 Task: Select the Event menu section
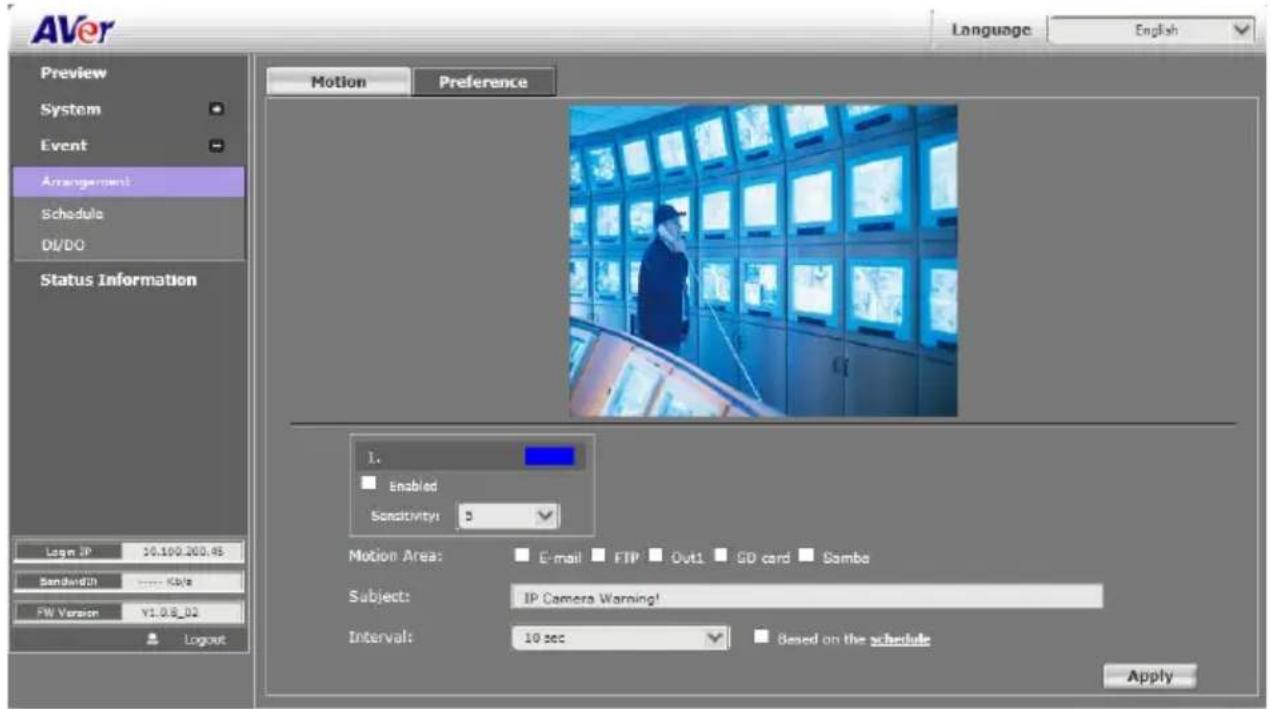[x=64, y=146]
